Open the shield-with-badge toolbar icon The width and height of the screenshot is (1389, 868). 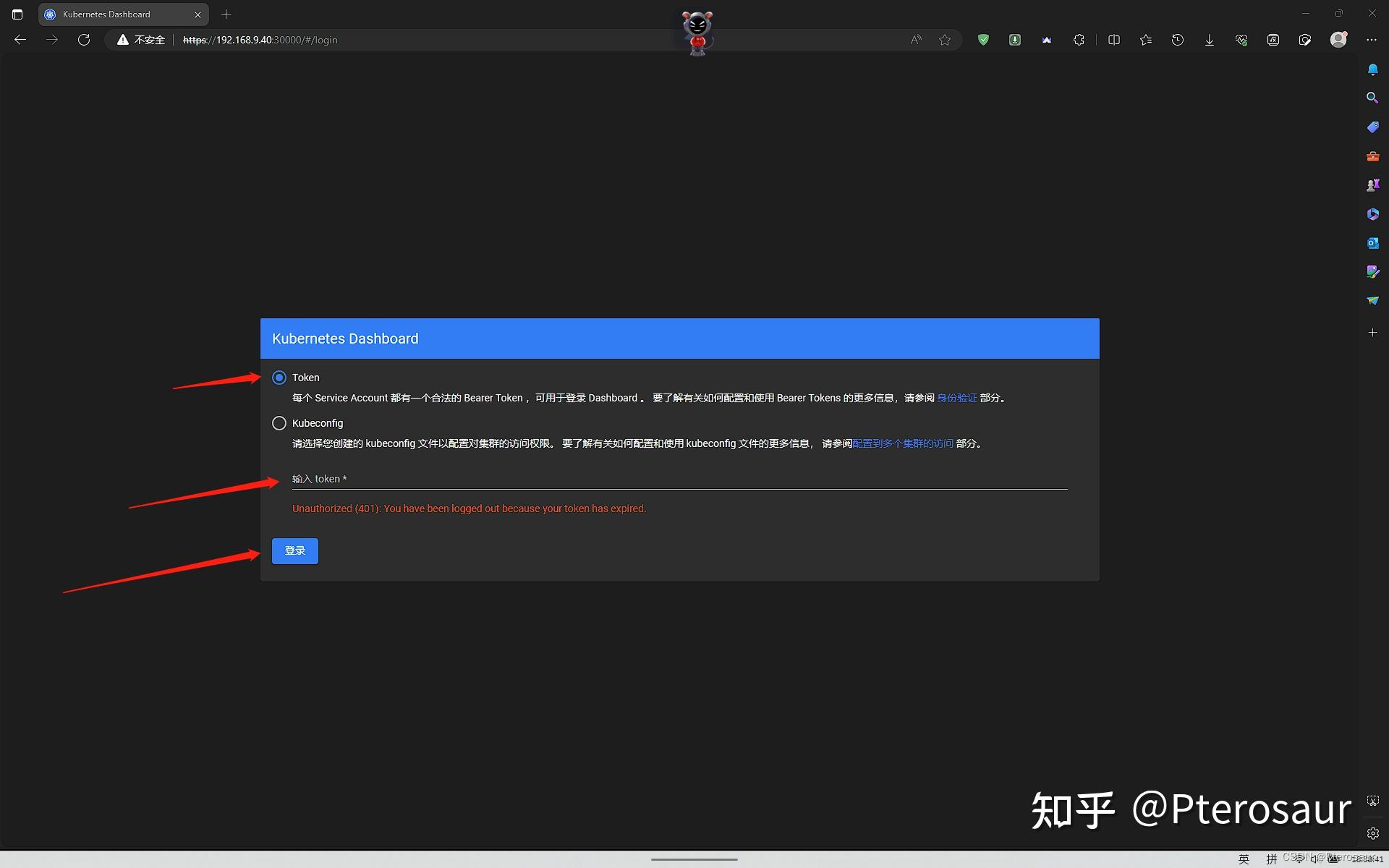point(1305,40)
